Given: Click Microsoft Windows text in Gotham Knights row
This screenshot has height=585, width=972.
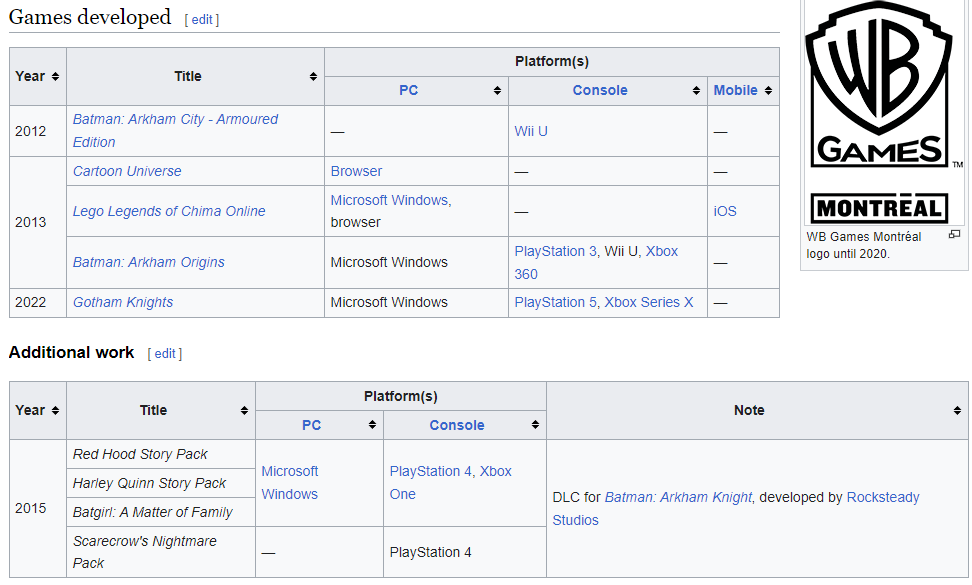Looking at the screenshot, I should click(389, 302).
